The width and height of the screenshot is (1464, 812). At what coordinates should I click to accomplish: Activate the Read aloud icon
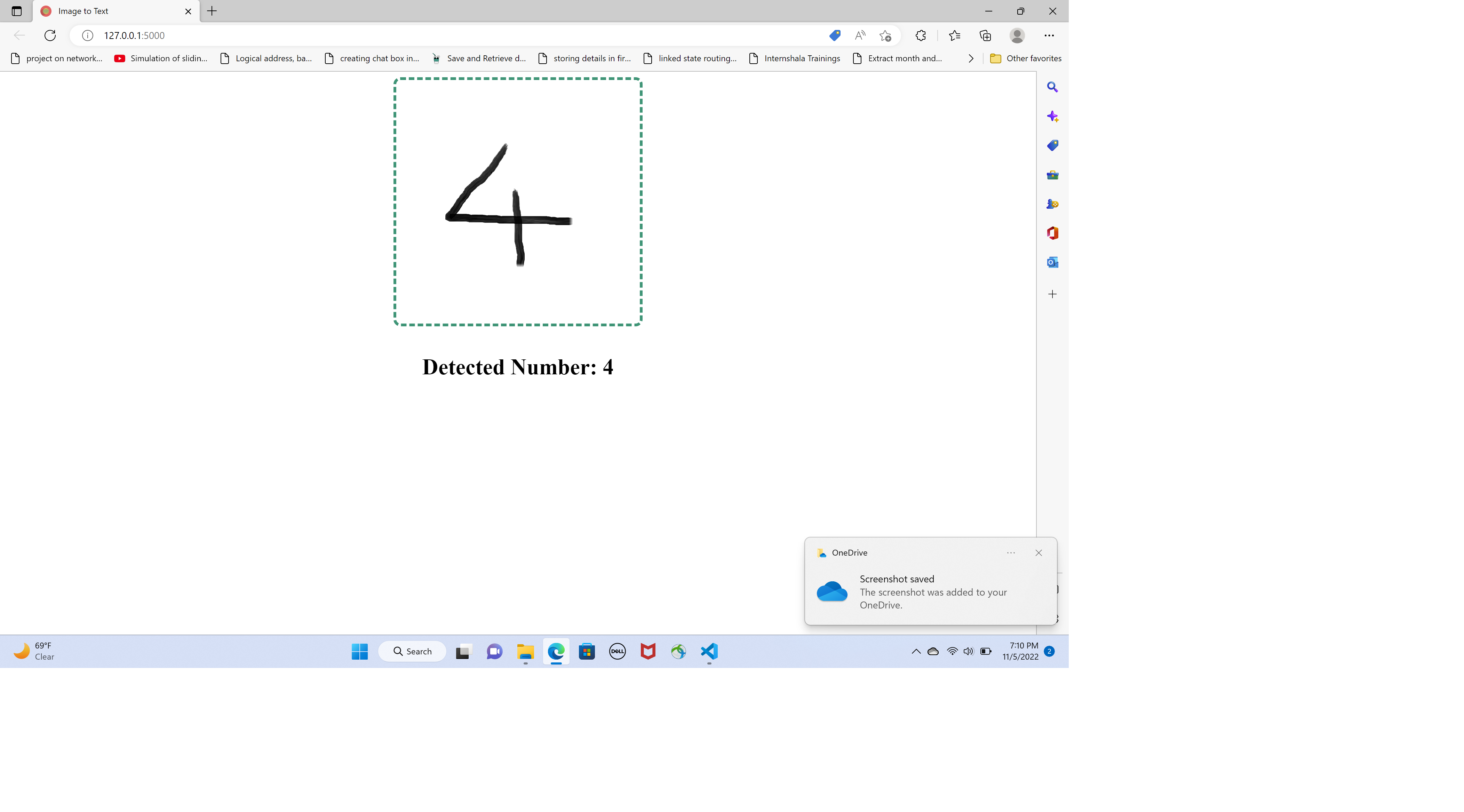tap(860, 35)
